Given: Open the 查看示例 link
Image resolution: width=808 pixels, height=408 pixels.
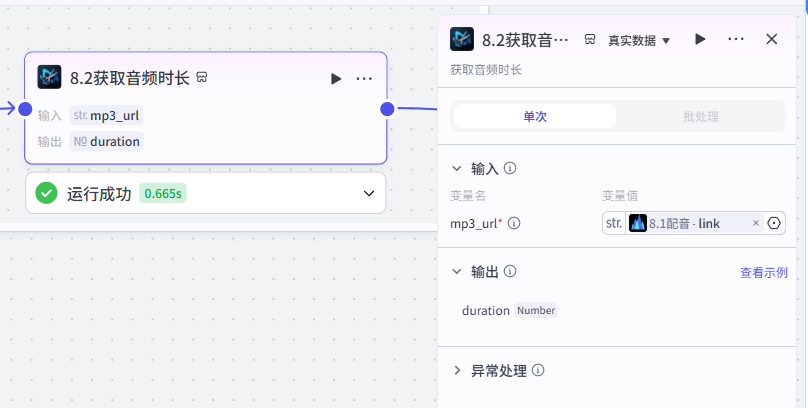Looking at the screenshot, I should point(764,273).
